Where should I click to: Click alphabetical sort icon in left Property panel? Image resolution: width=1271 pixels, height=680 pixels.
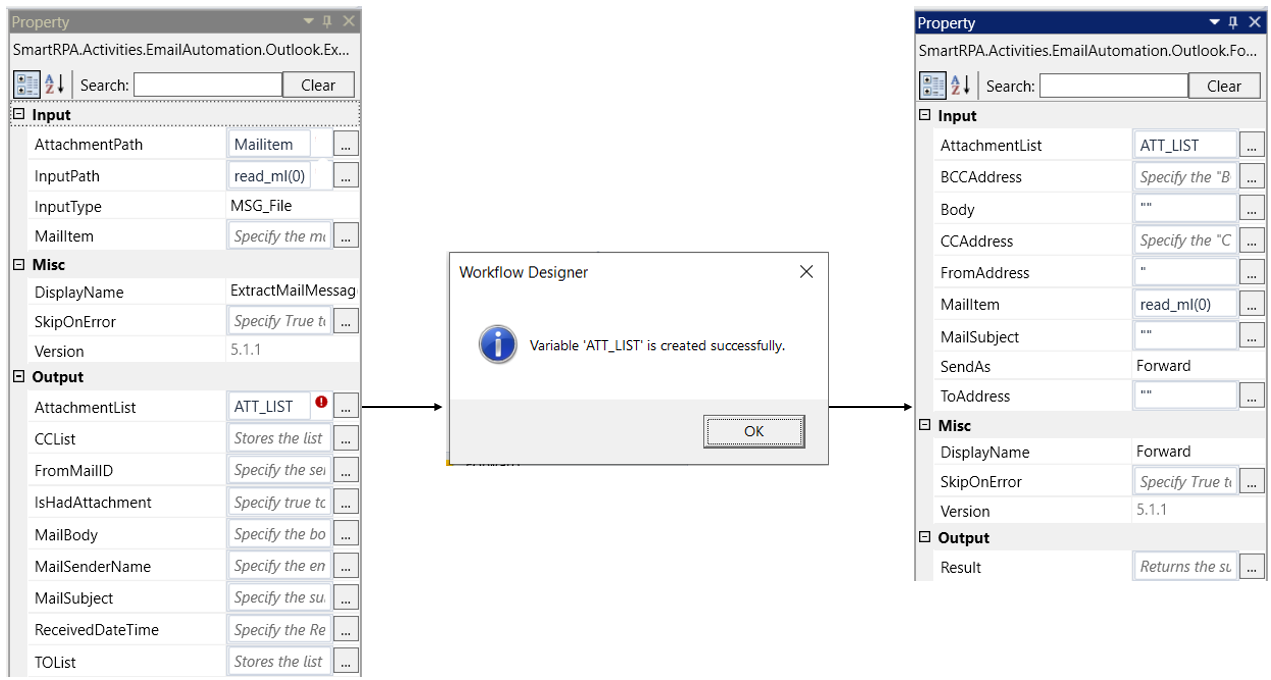tap(55, 85)
